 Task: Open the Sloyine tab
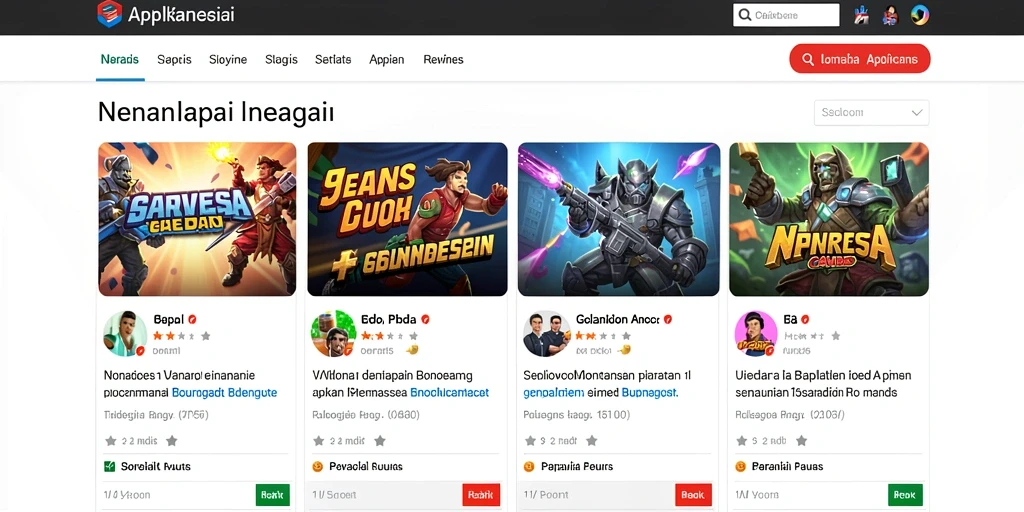pyautogui.click(x=228, y=59)
